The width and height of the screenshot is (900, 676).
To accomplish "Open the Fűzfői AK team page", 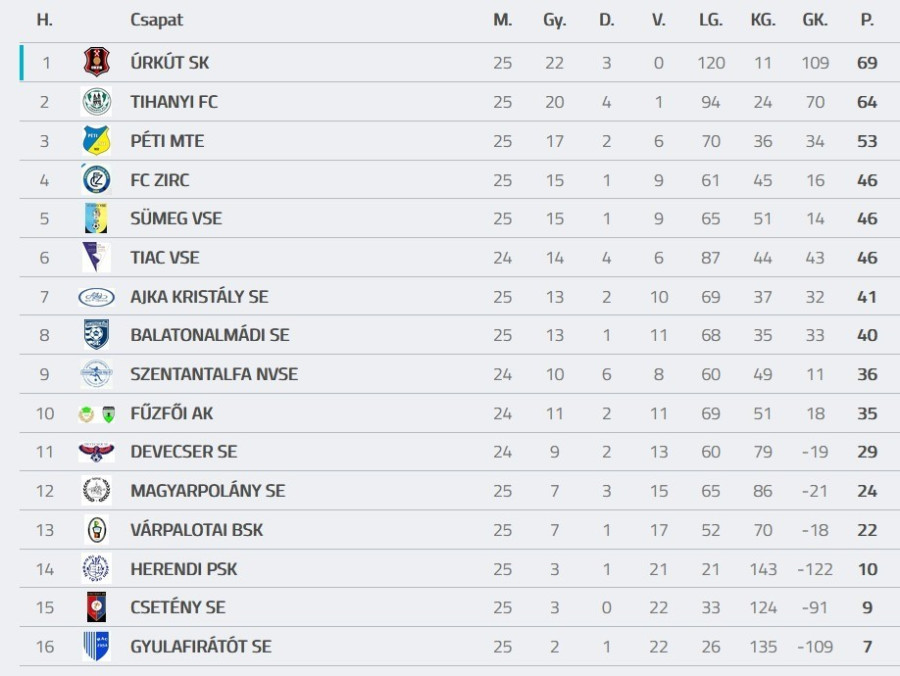I will click(171, 413).
